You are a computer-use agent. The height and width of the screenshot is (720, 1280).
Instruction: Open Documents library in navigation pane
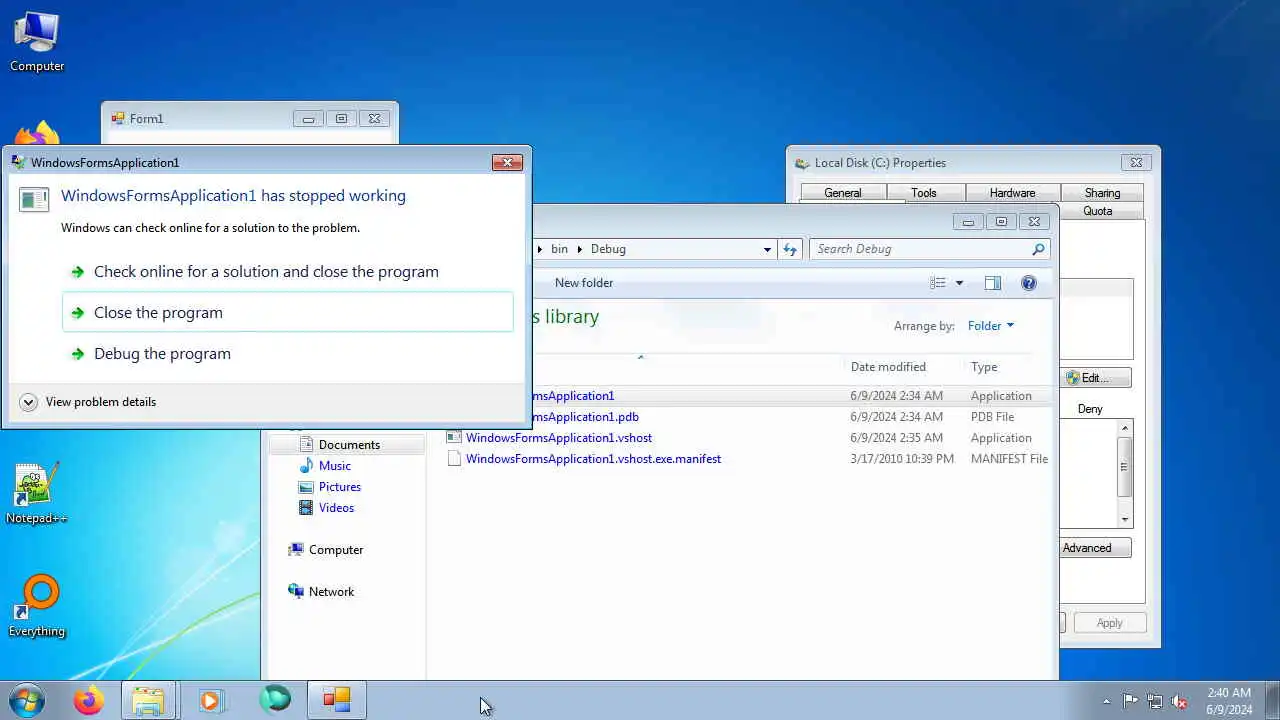pos(348,445)
